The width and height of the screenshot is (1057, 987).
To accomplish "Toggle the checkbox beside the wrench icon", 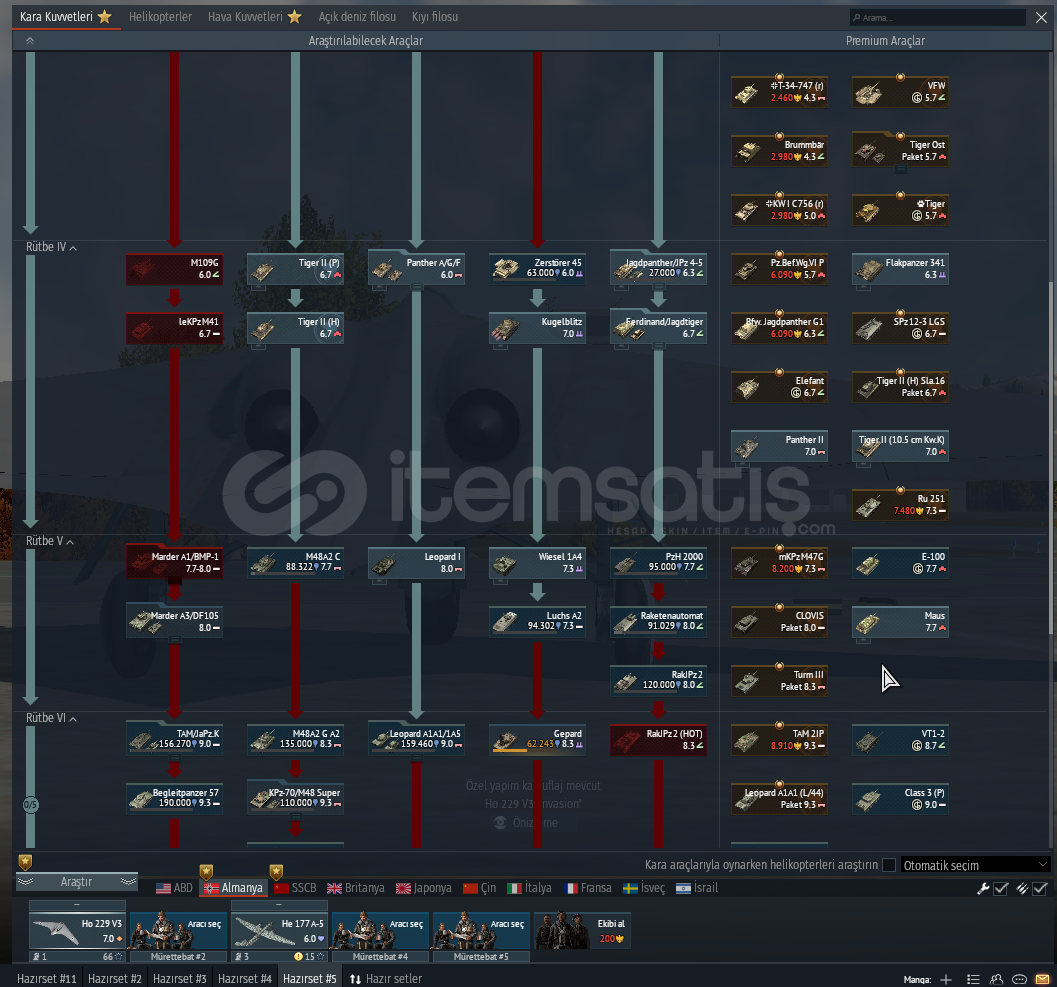I will tap(1001, 889).
